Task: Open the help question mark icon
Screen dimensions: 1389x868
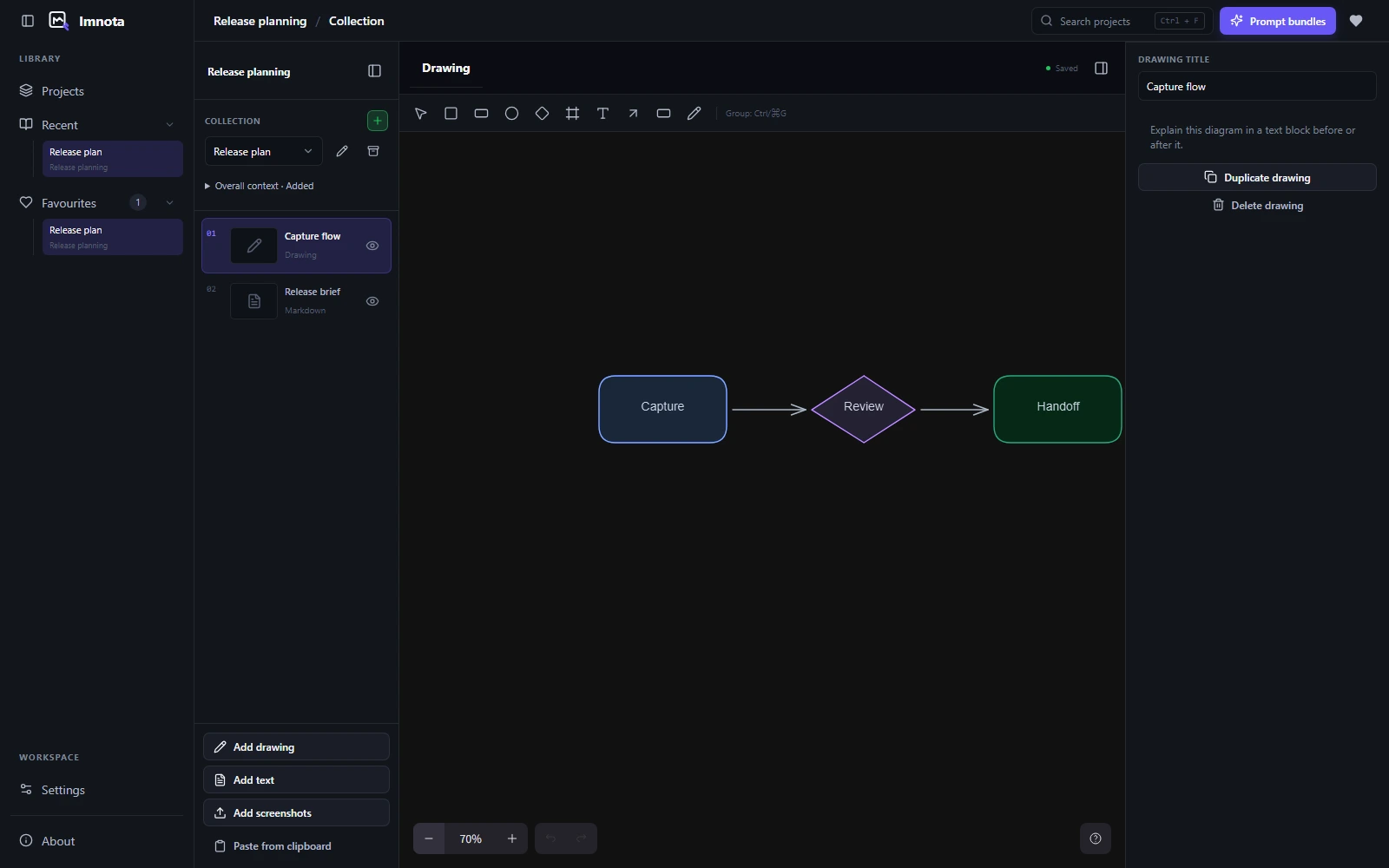Action: coord(1096,838)
